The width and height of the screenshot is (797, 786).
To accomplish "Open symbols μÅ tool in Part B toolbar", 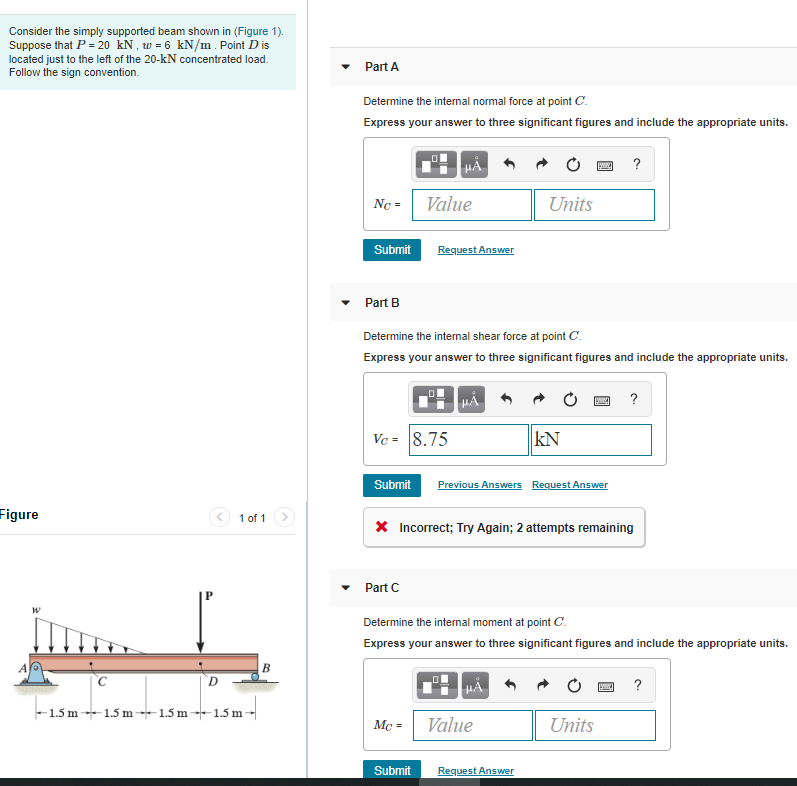I will coord(471,399).
